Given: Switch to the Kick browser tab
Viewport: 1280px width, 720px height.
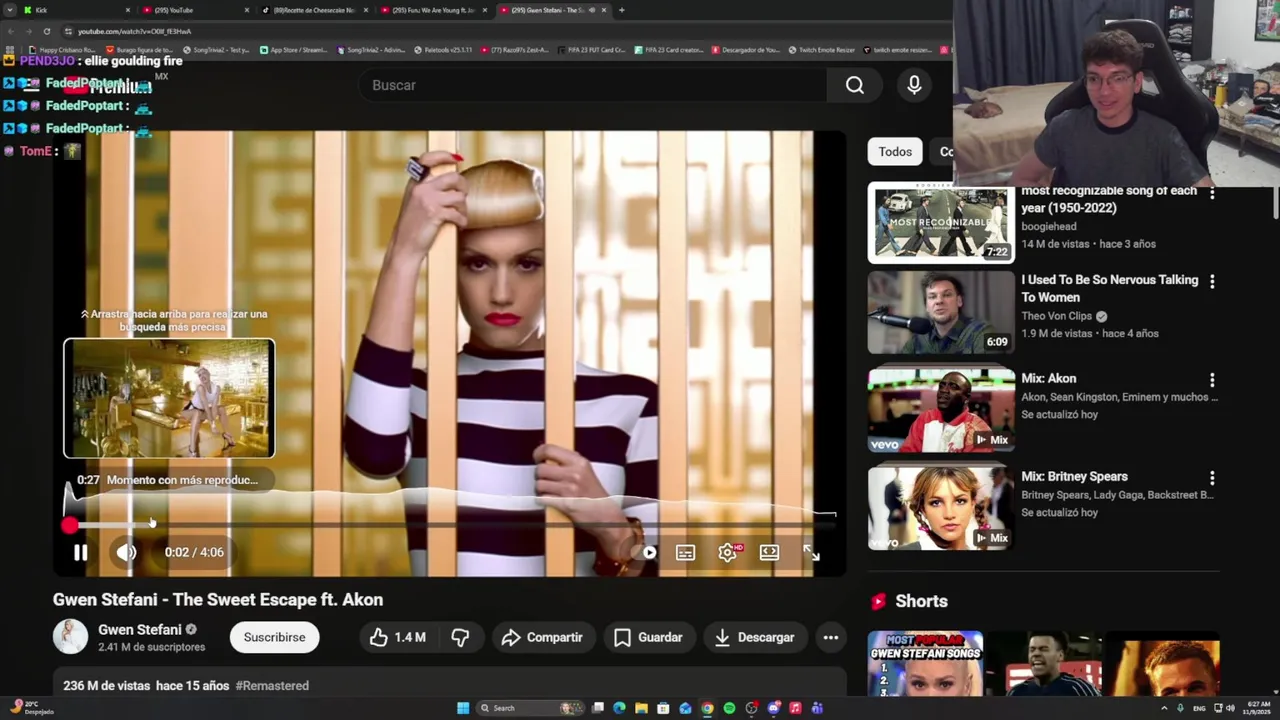Looking at the screenshot, I should [x=78, y=10].
